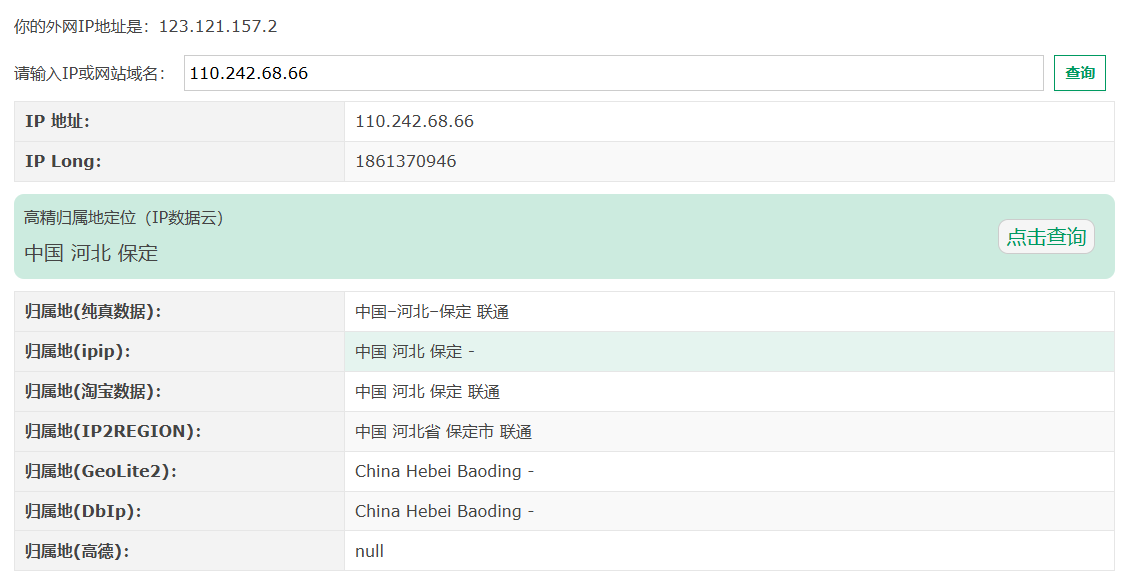Screen dimensions: 1126x586
Task: Click the 点击查询 button in the green banner
Action: 1046,237
